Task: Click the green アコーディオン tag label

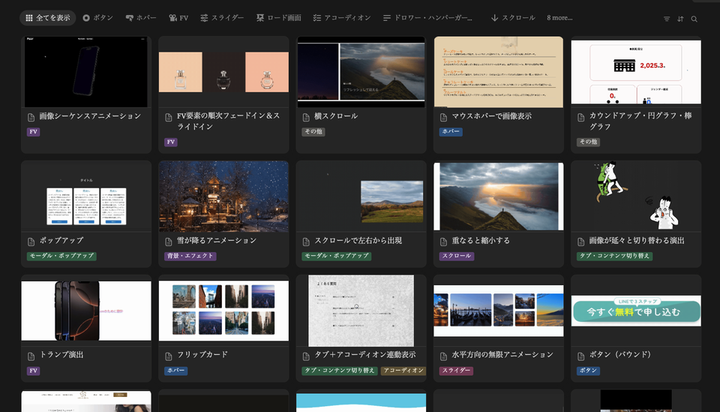Action: 403,370
